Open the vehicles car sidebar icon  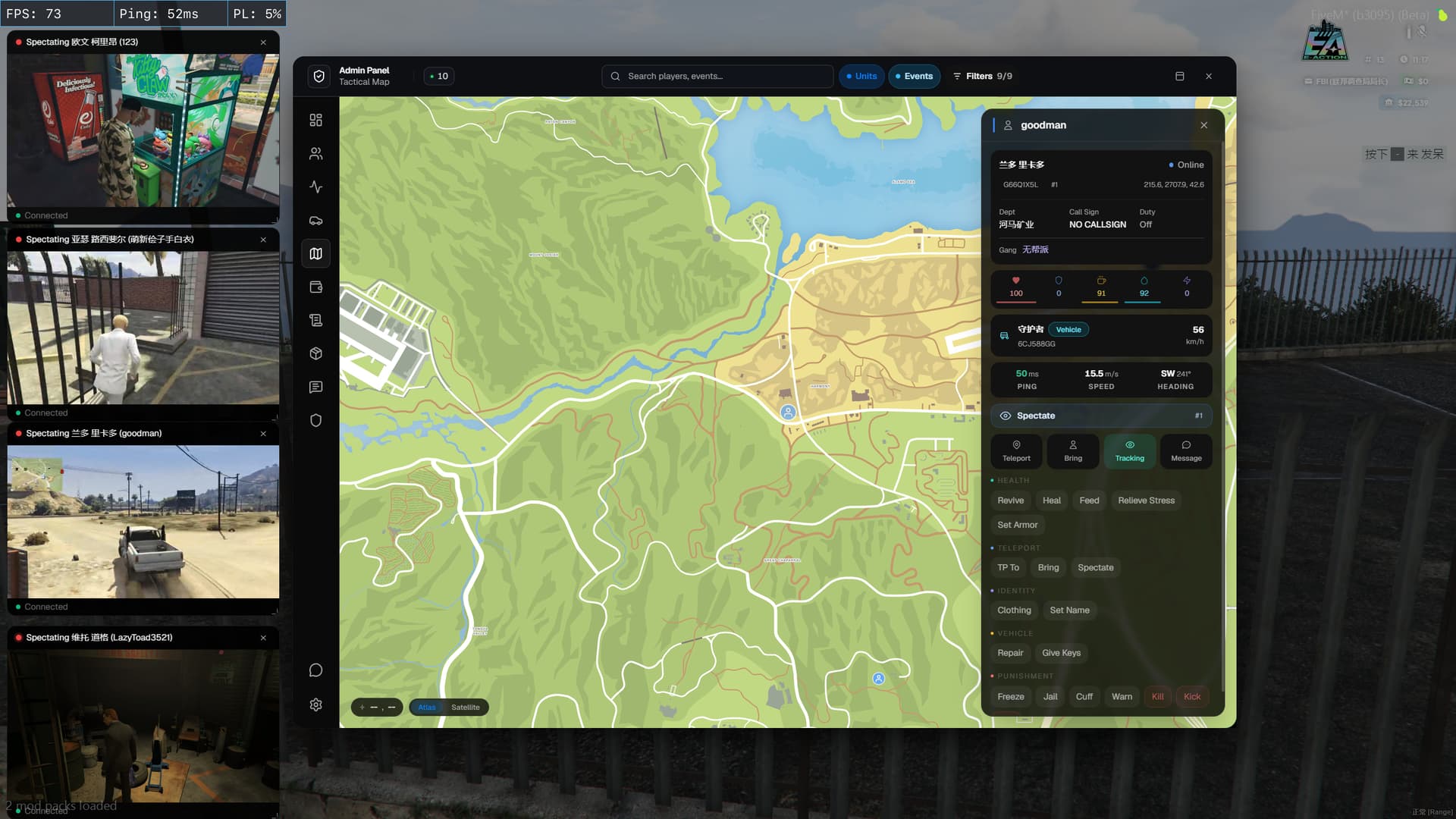[x=315, y=221]
